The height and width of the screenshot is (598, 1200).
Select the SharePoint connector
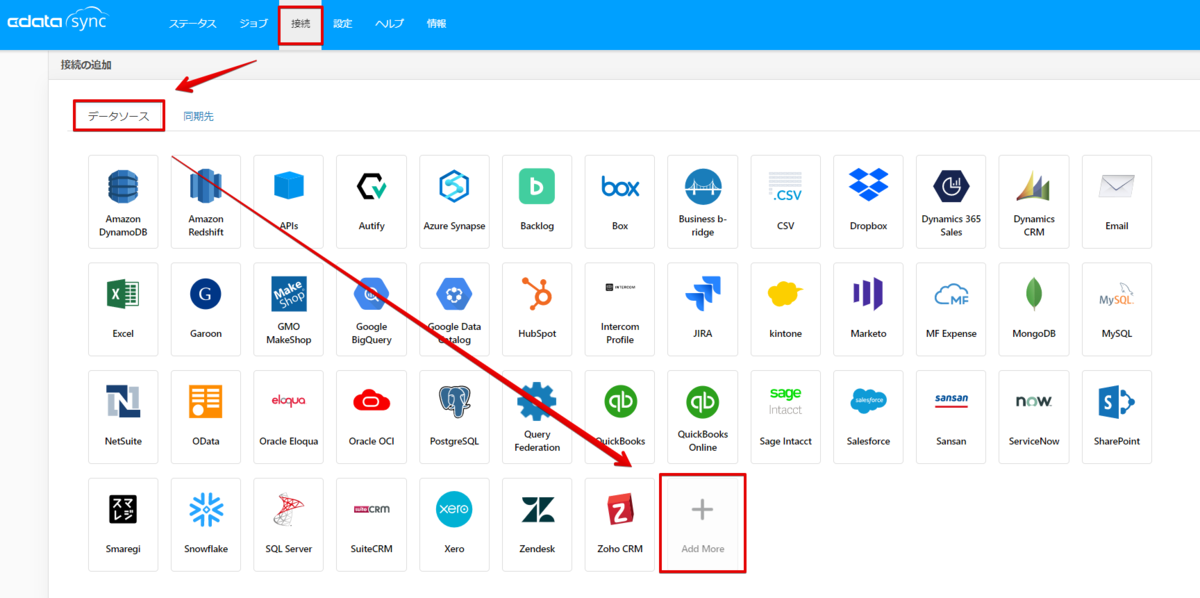pyautogui.click(x=1117, y=417)
